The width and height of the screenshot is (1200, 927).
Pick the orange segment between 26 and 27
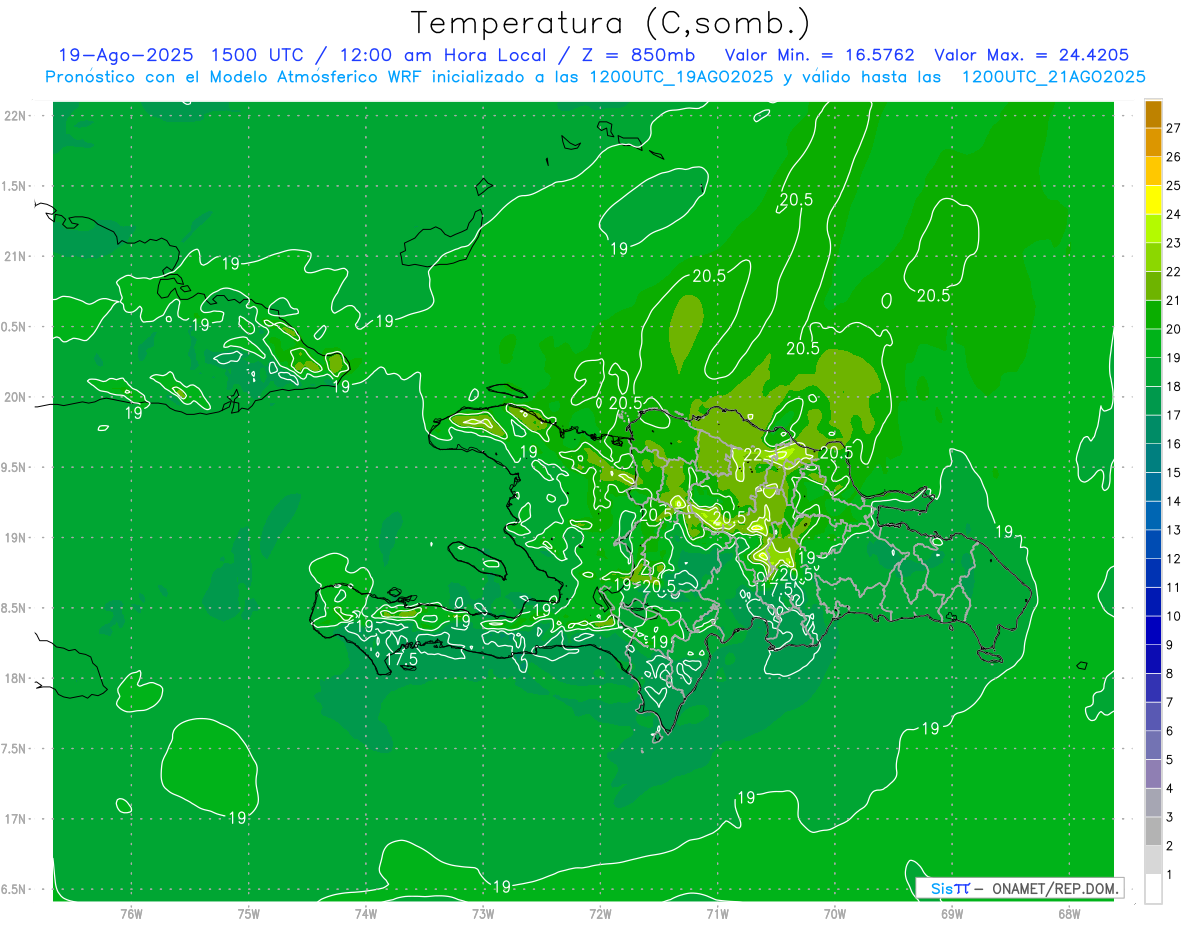(1153, 142)
